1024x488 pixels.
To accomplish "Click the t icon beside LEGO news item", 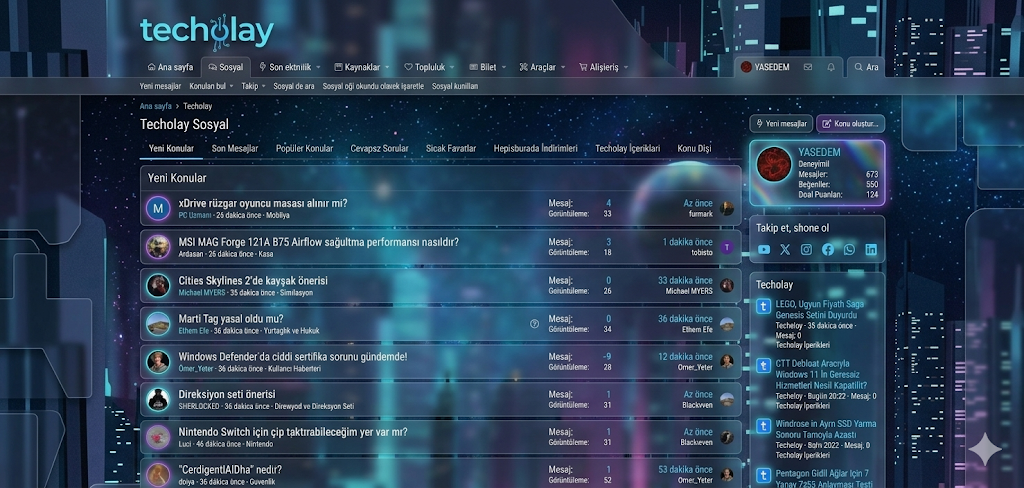I will pyautogui.click(x=763, y=306).
